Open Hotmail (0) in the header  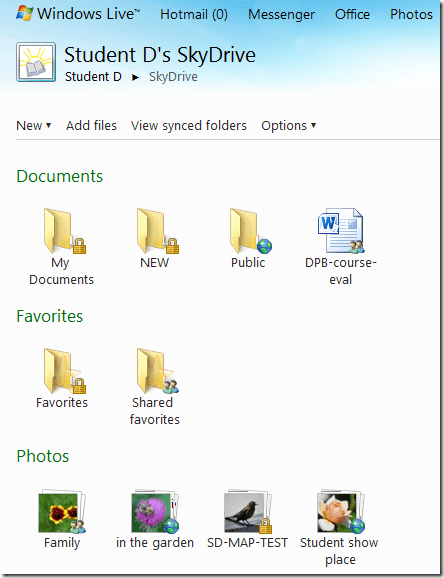tap(194, 14)
